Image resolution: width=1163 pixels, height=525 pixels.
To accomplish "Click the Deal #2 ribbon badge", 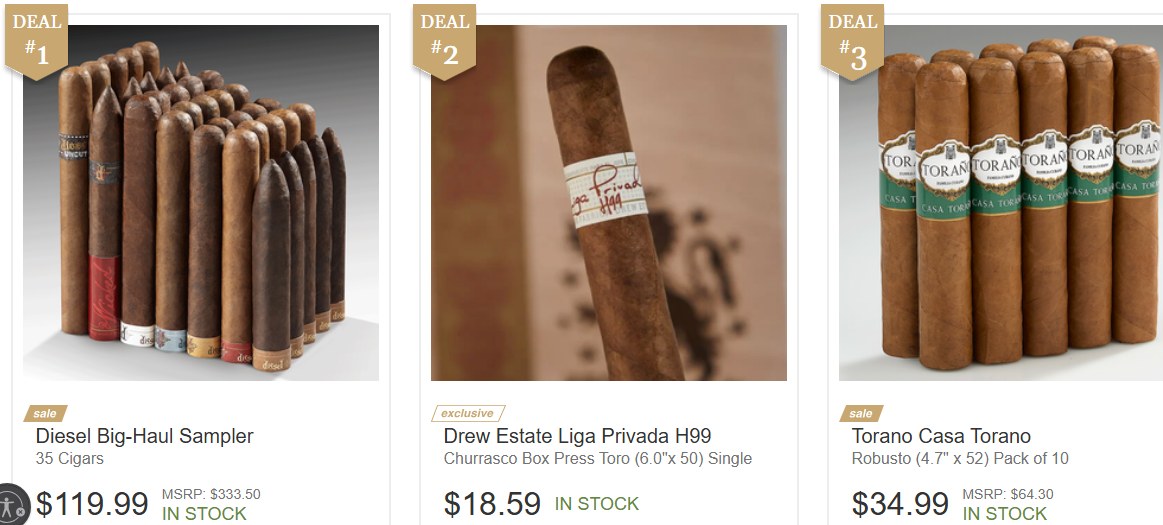I will coord(444,41).
